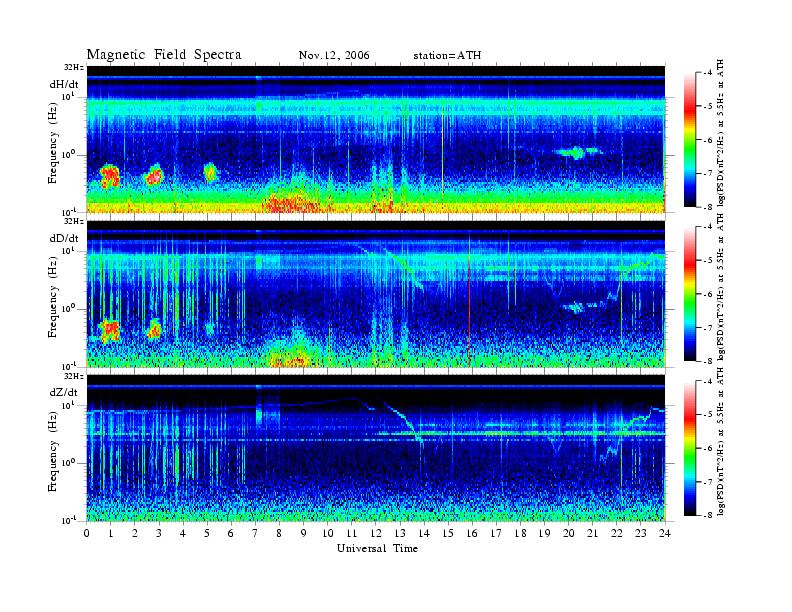Viewport: 792px width, 612px height.
Task: Click hour 20 on the Universal Time axis
Action: point(569,533)
